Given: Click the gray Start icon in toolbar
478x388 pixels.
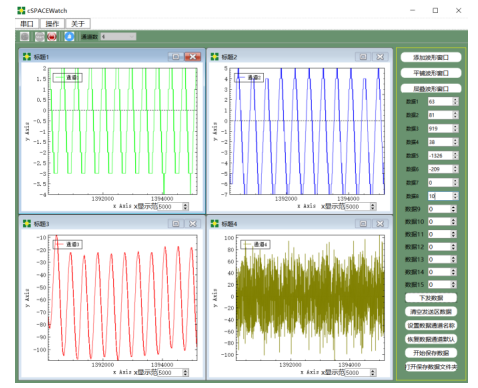Looking at the screenshot, I should coord(39,36).
